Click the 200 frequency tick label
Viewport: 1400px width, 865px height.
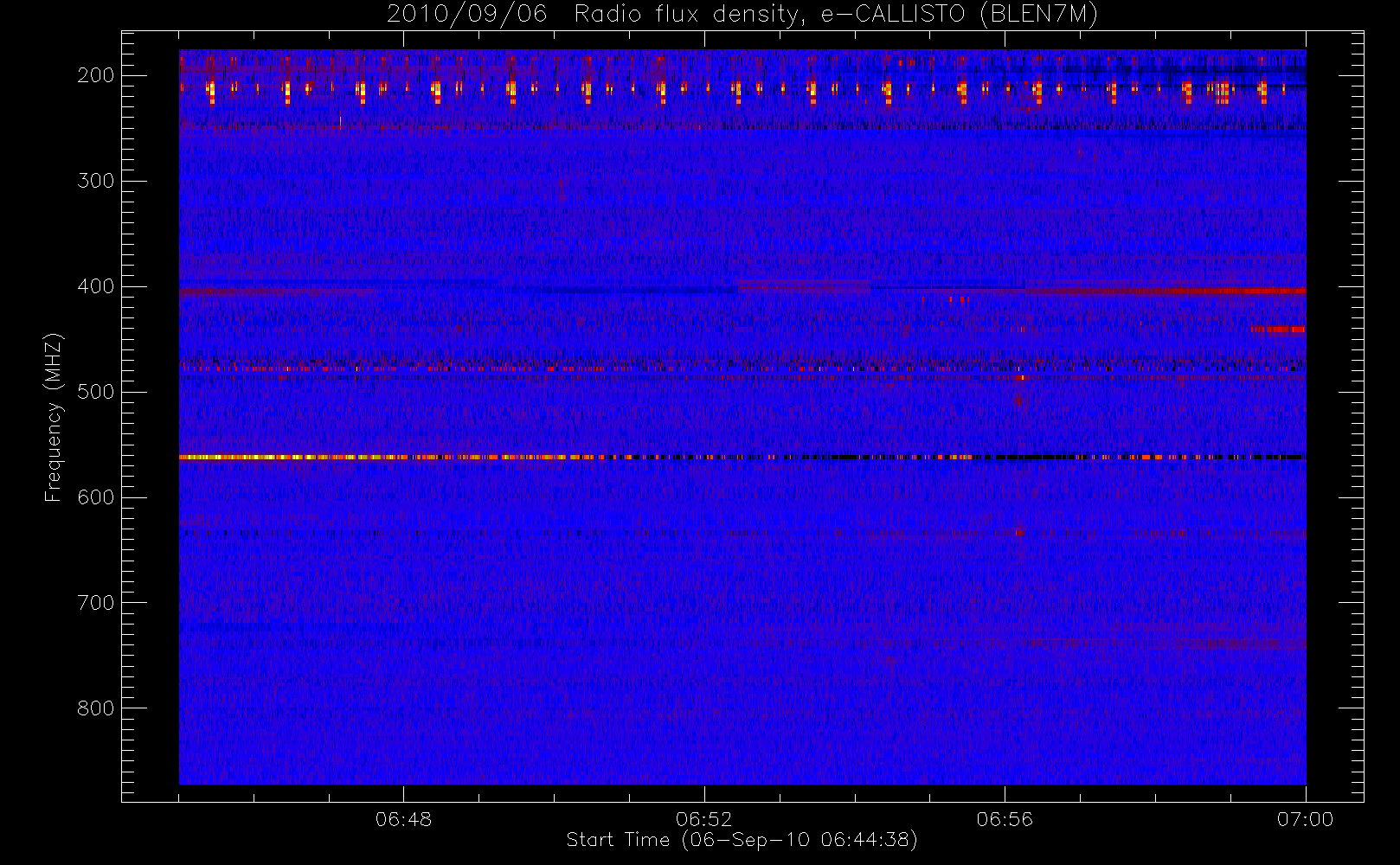click(x=95, y=75)
